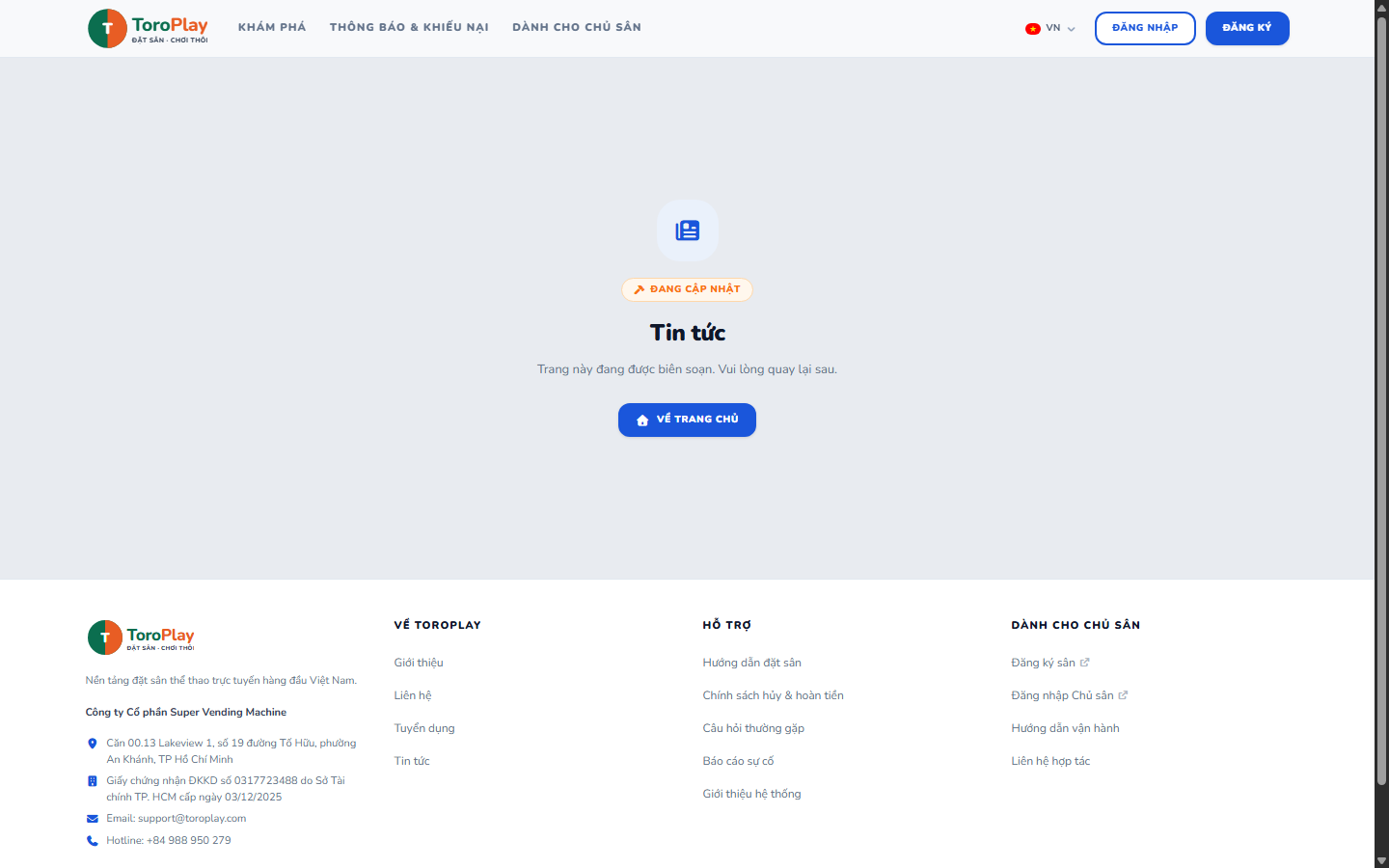
Task: Click the Về Trang Chủ button
Action: tap(687, 420)
